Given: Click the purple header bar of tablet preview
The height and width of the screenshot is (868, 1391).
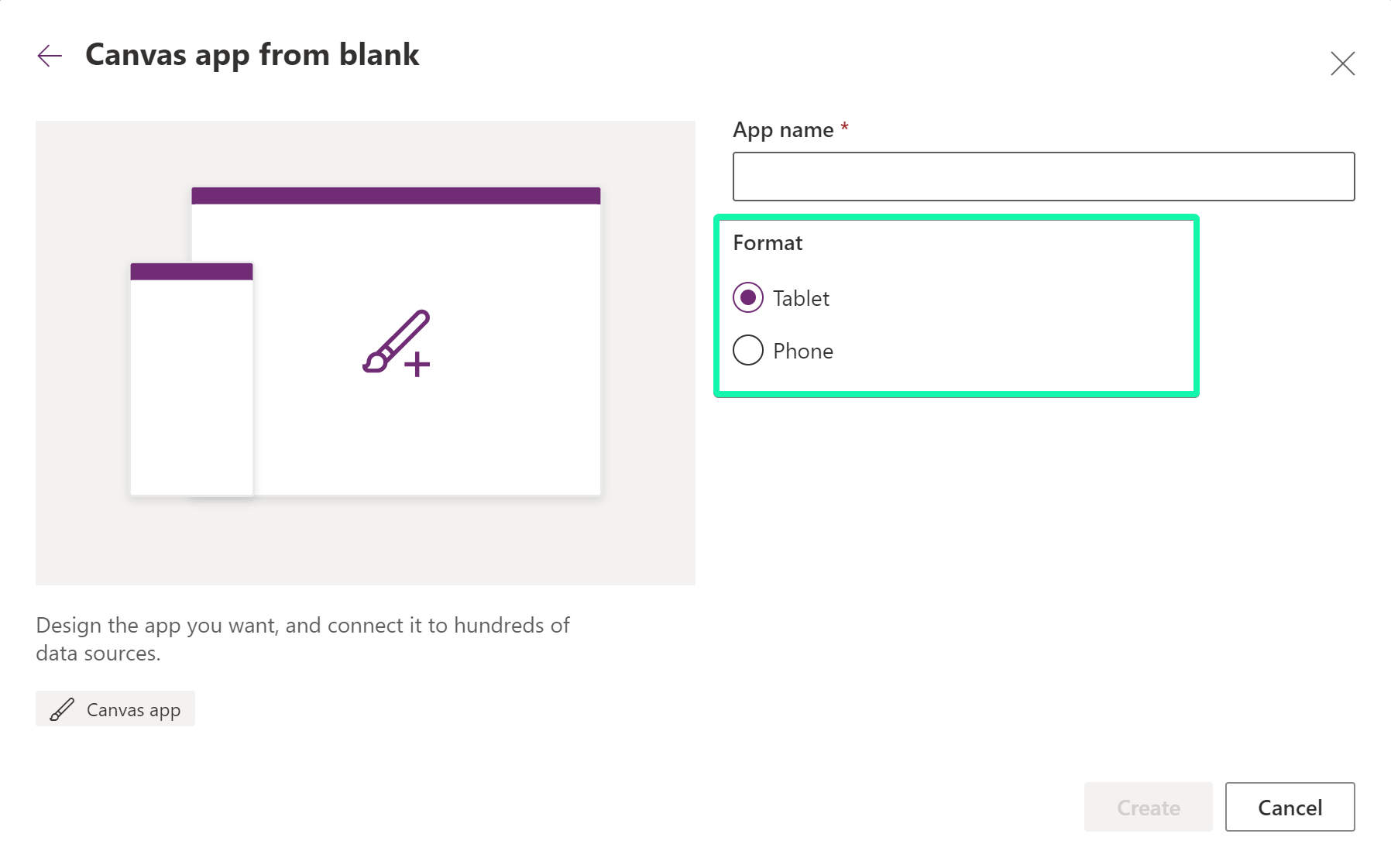Looking at the screenshot, I should [396, 196].
